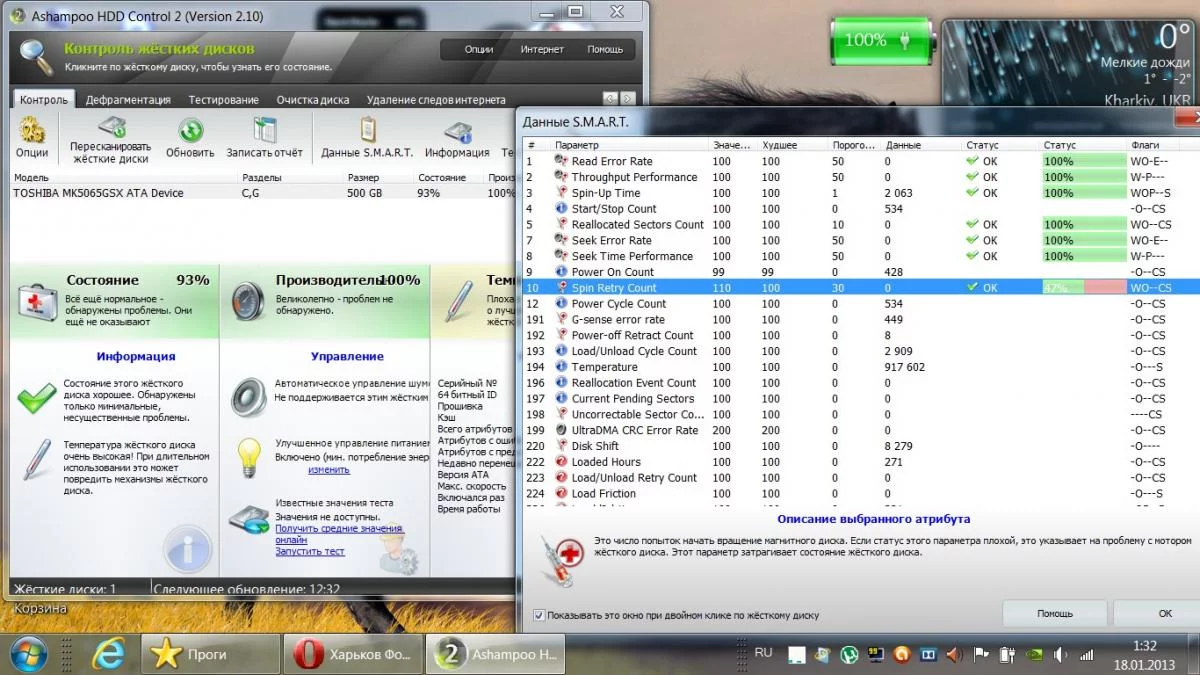This screenshot has width=1200, height=675.
Task: Open Internet Explorer from the taskbar
Action: (x=106, y=654)
